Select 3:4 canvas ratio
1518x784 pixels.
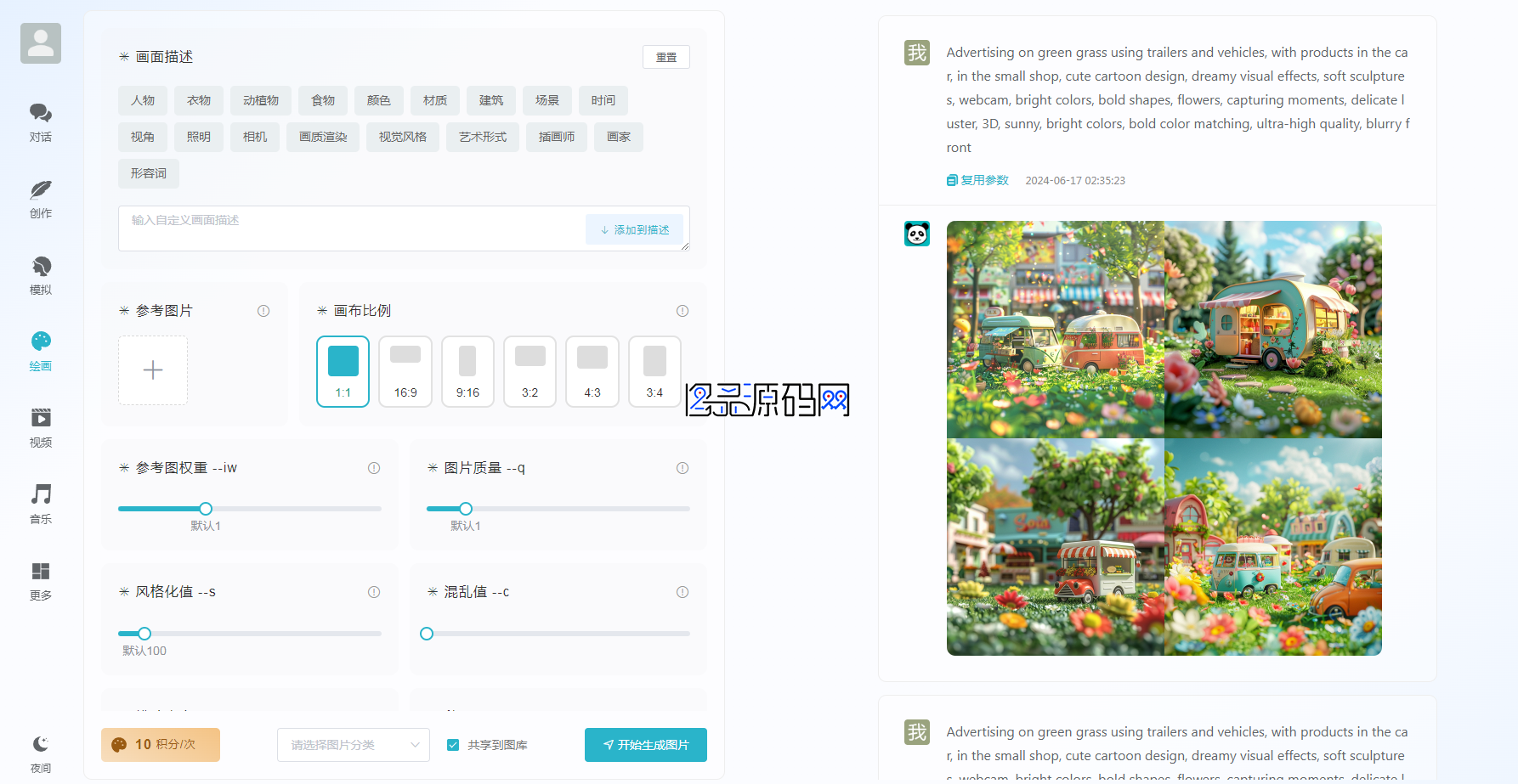click(654, 372)
